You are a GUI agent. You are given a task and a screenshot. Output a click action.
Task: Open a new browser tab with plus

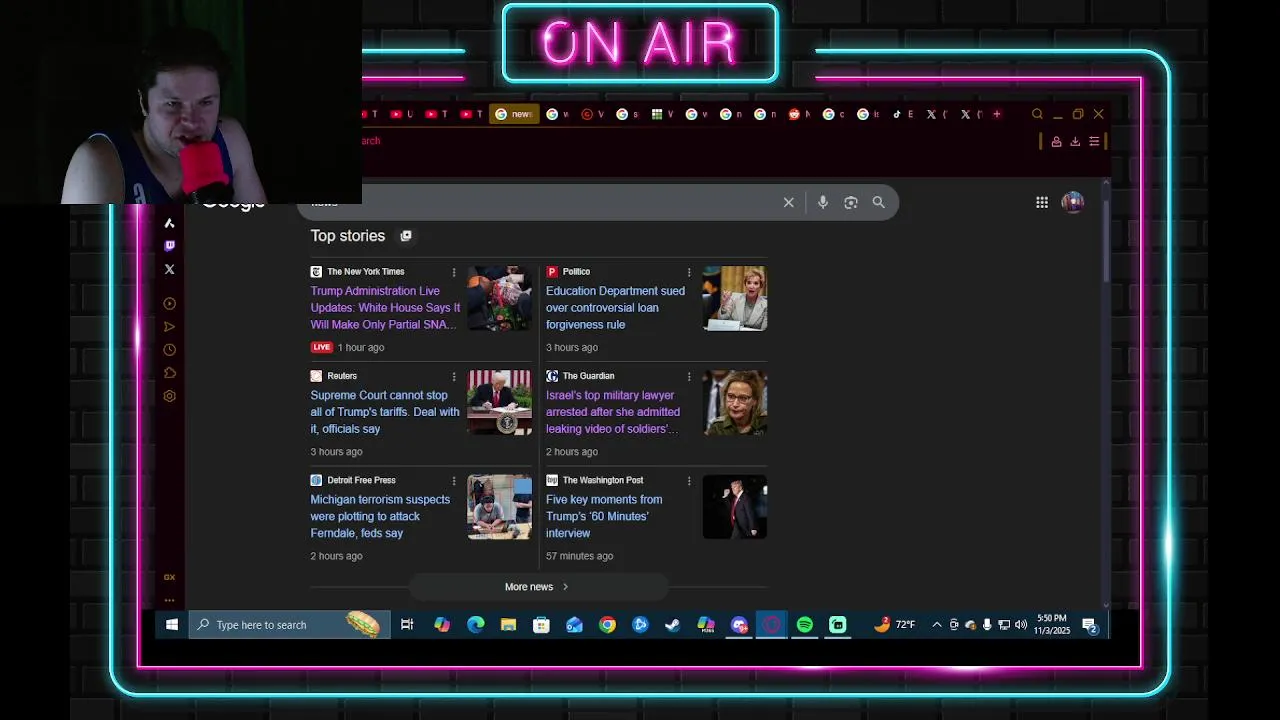pos(996,114)
